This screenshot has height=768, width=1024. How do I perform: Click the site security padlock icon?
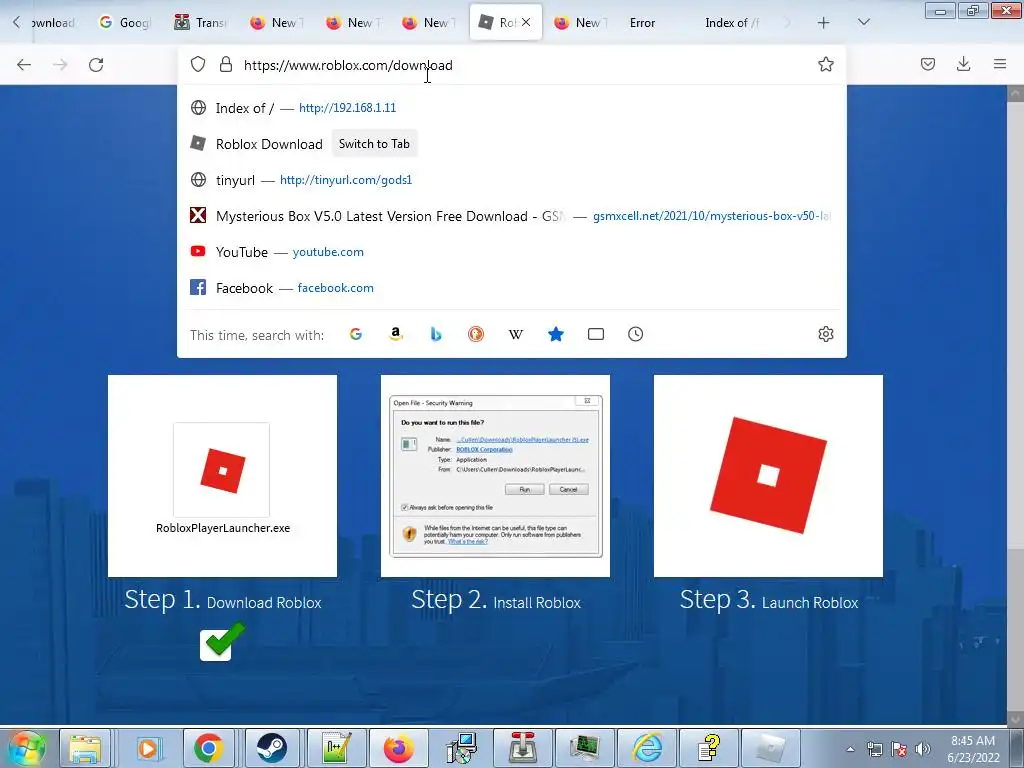click(226, 64)
